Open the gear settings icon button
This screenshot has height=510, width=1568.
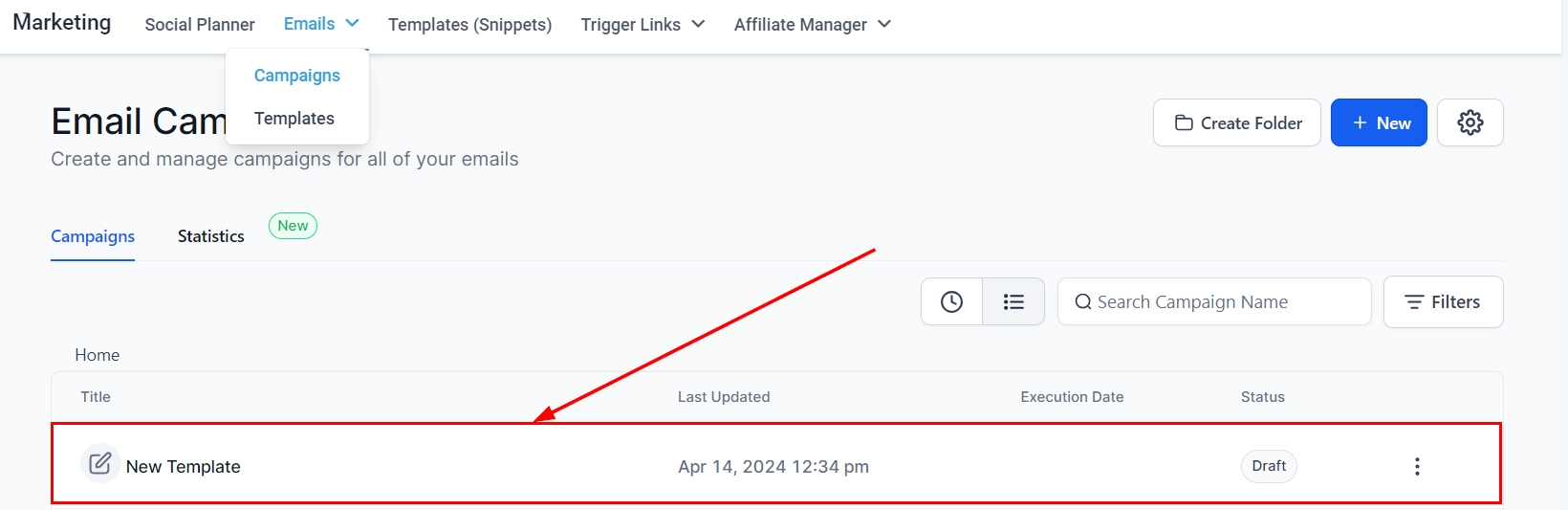[1470, 122]
